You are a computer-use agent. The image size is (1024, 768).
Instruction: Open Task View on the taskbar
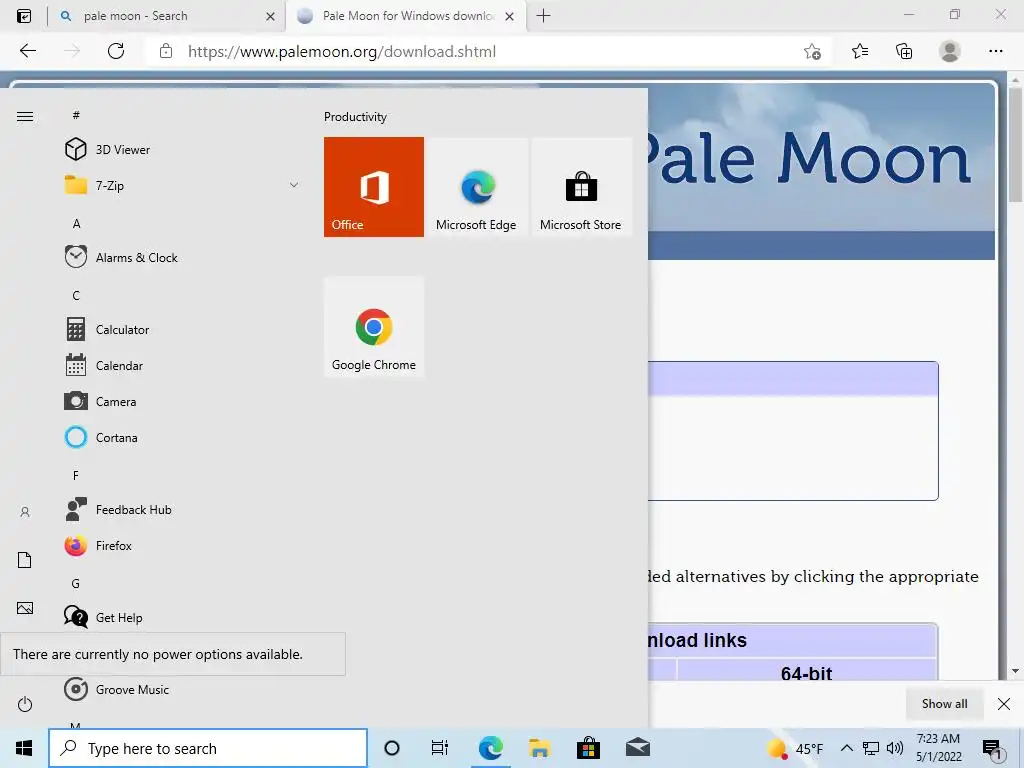[x=440, y=748]
